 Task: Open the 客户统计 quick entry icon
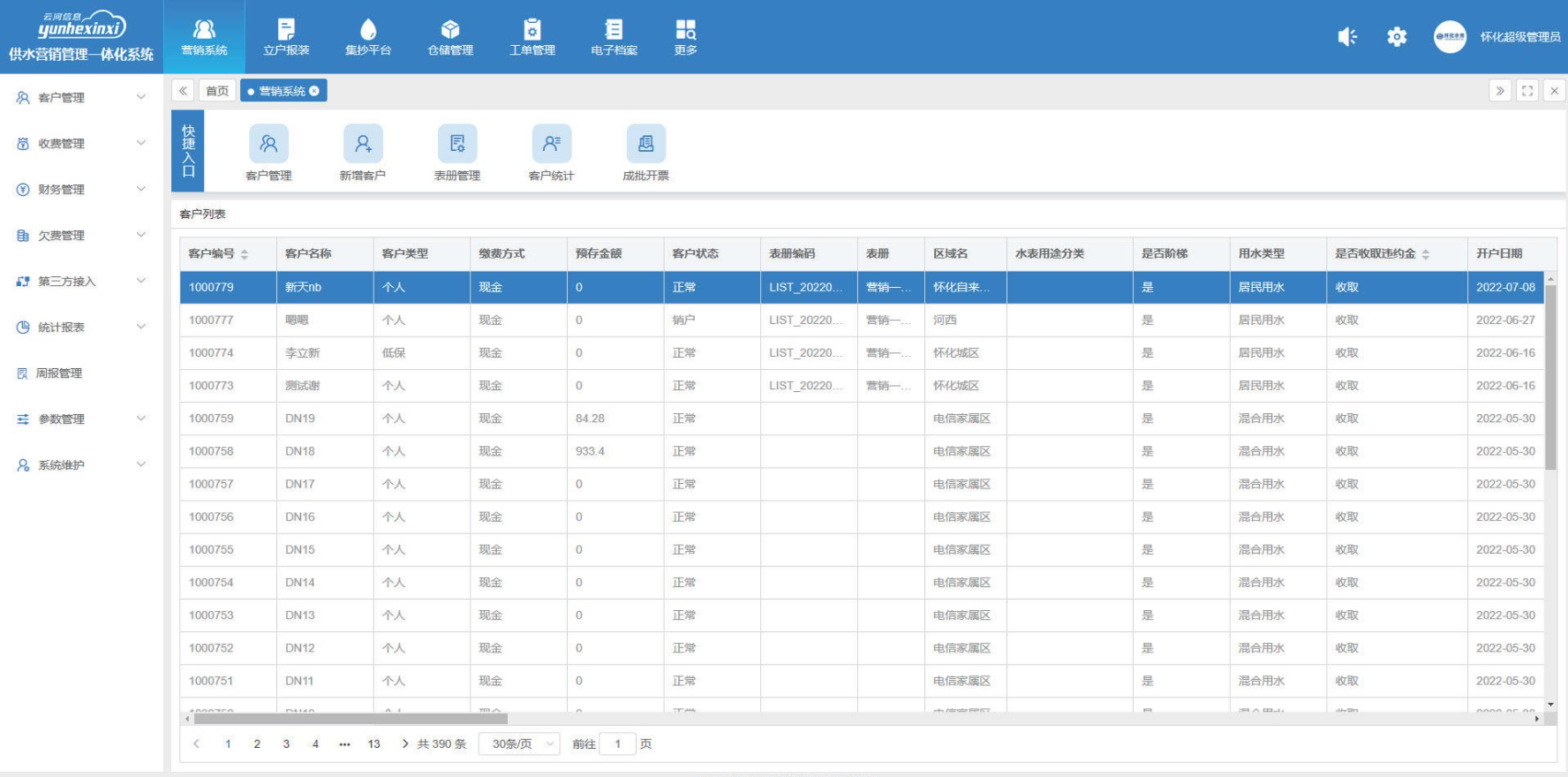(552, 144)
